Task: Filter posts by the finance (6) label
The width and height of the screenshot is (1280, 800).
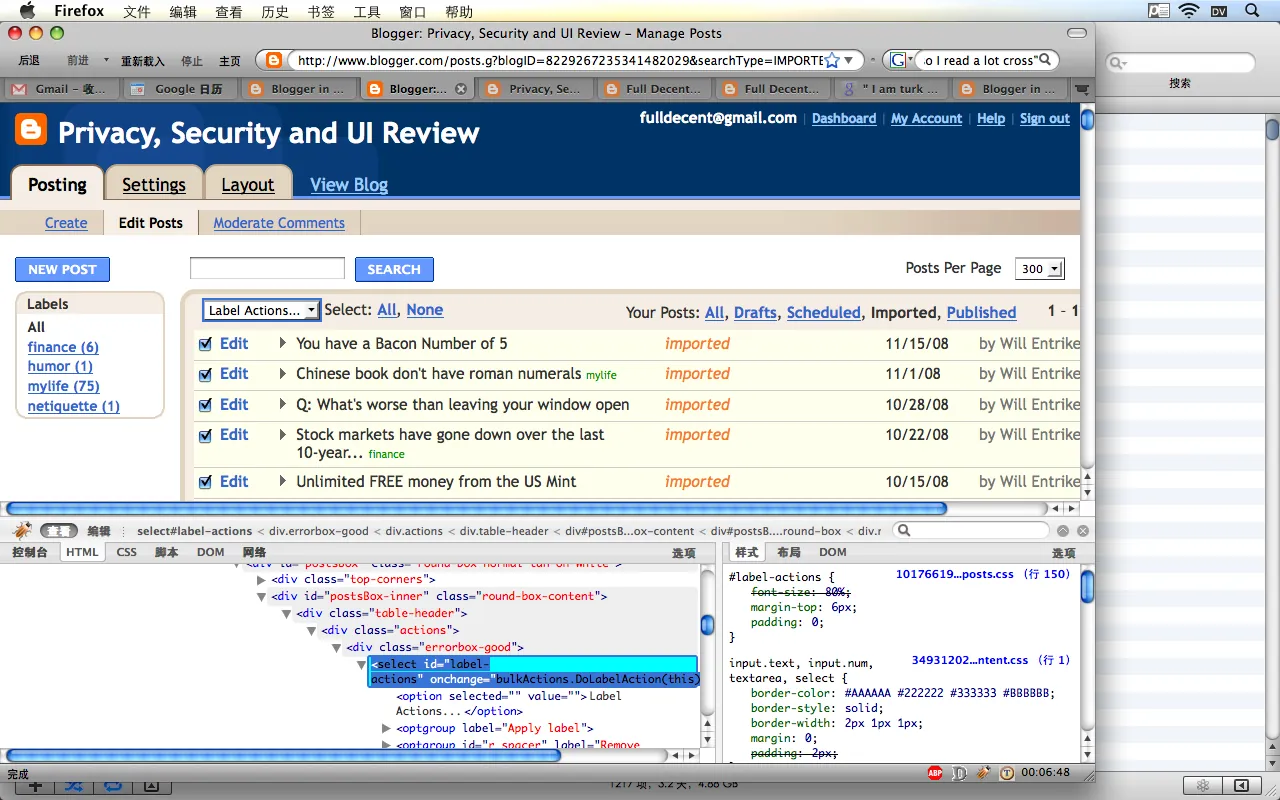Action: coord(63,347)
